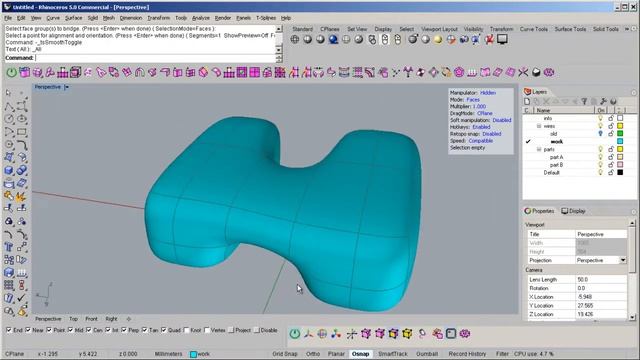Click the T-Splines scissors icon in pink toolbar

tap(523, 73)
